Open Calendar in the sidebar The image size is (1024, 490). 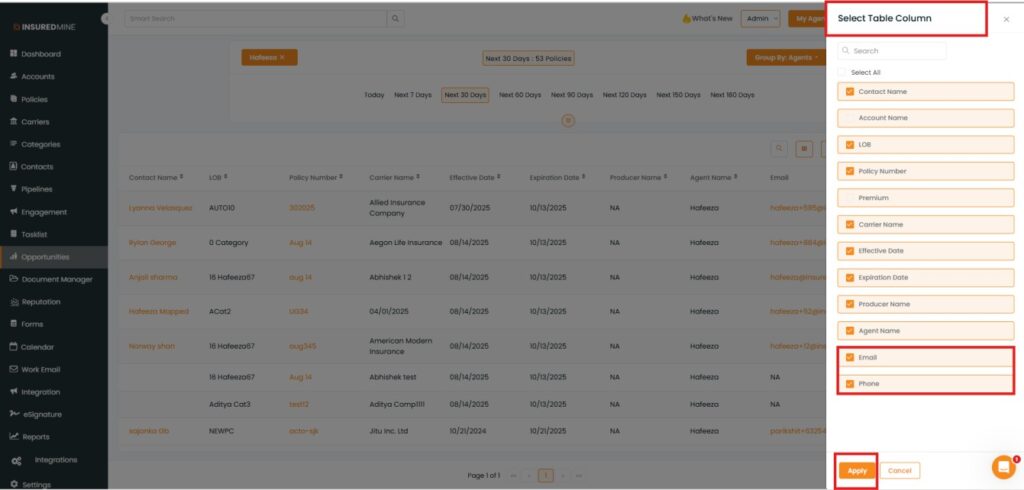pyautogui.click(x=37, y=347)
